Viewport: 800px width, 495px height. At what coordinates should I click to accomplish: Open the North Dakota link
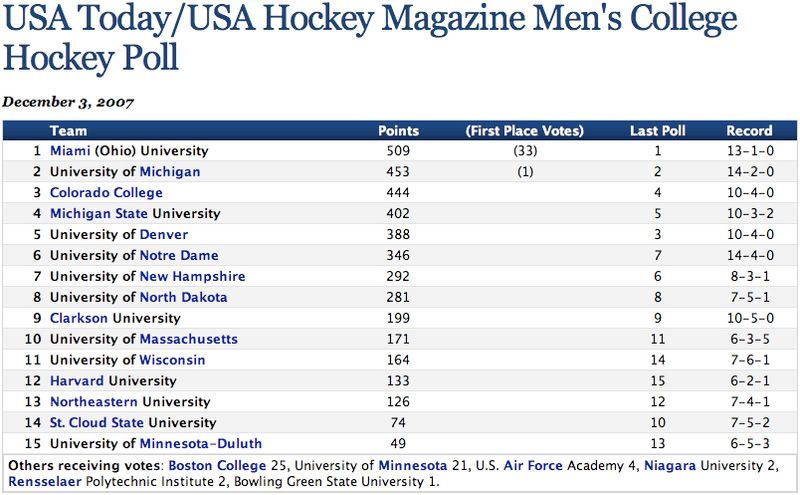183,298
